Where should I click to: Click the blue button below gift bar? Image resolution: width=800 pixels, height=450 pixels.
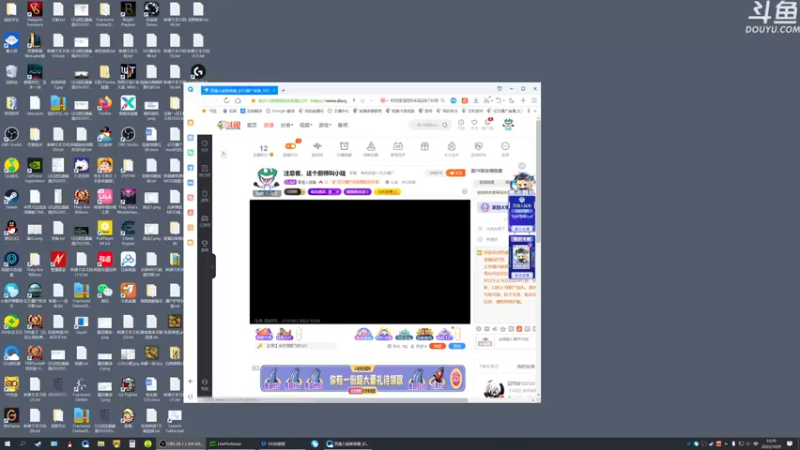coord(457,346)
